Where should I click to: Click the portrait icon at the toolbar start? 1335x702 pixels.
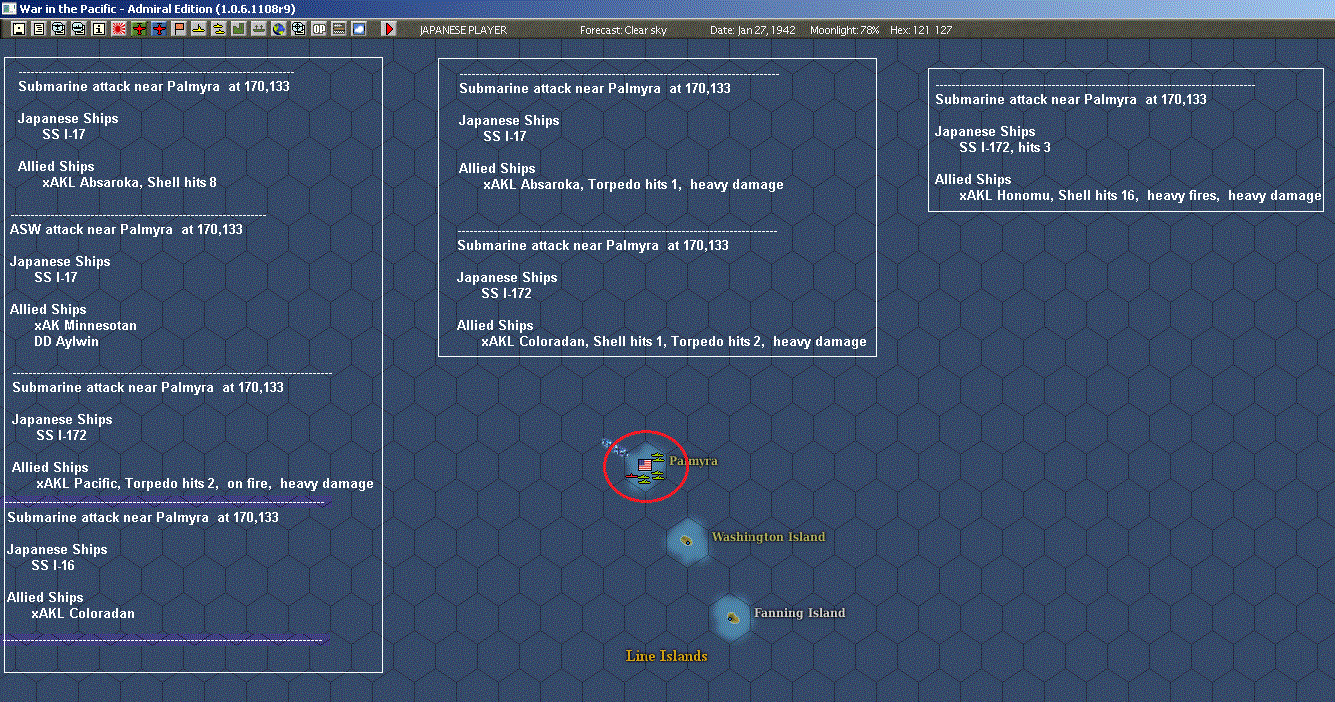pyautogui.click(x=19, y=29)
